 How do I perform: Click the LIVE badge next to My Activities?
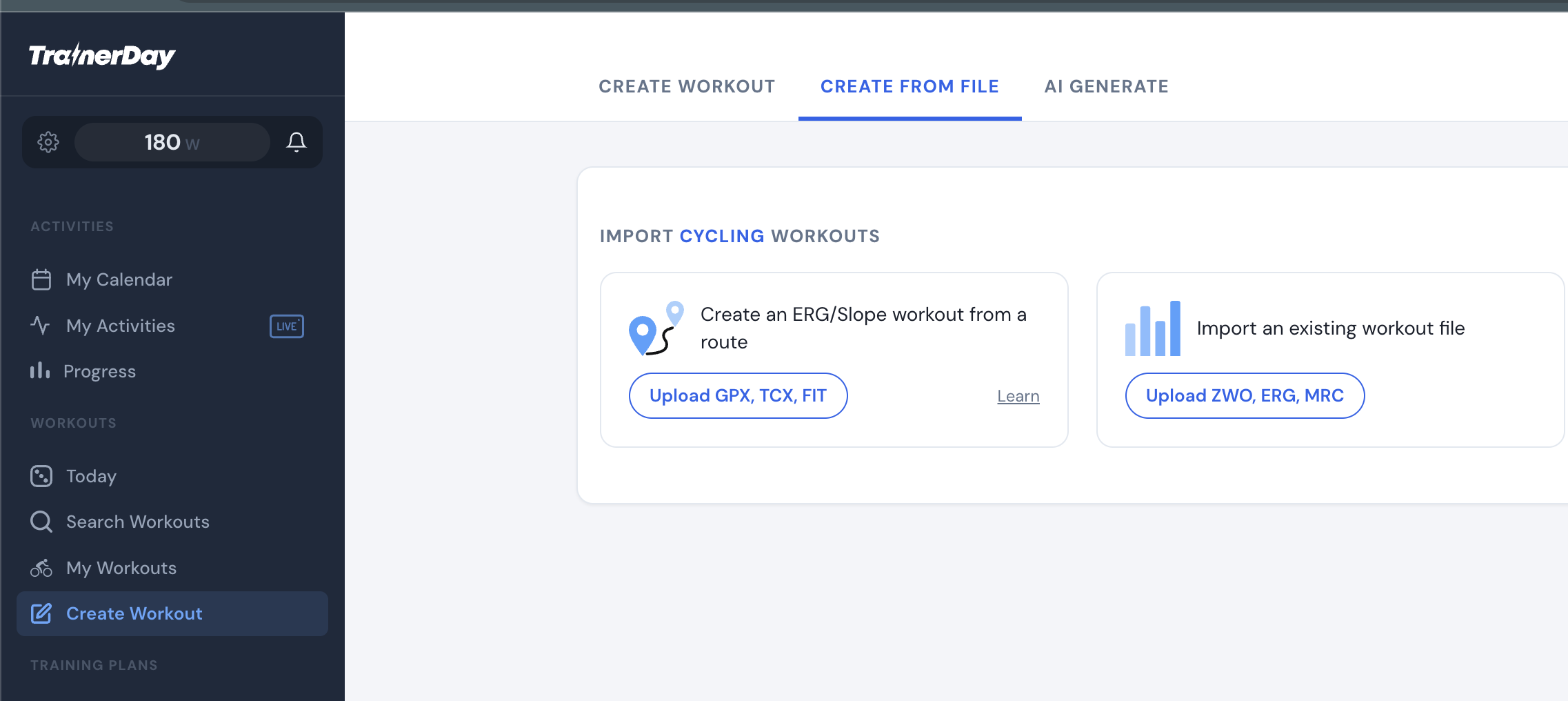tap(287, 326)
